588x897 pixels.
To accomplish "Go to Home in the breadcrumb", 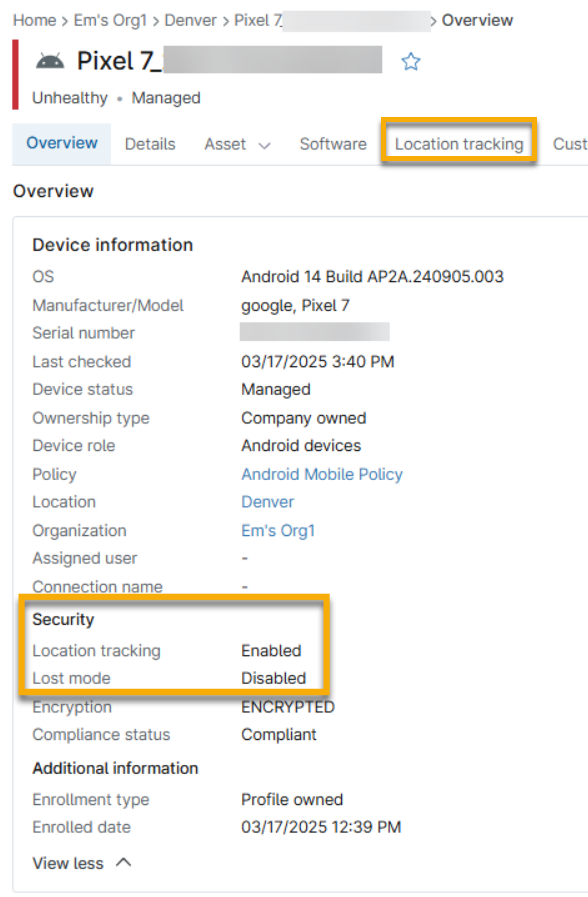I will click(x=34, y=21).
